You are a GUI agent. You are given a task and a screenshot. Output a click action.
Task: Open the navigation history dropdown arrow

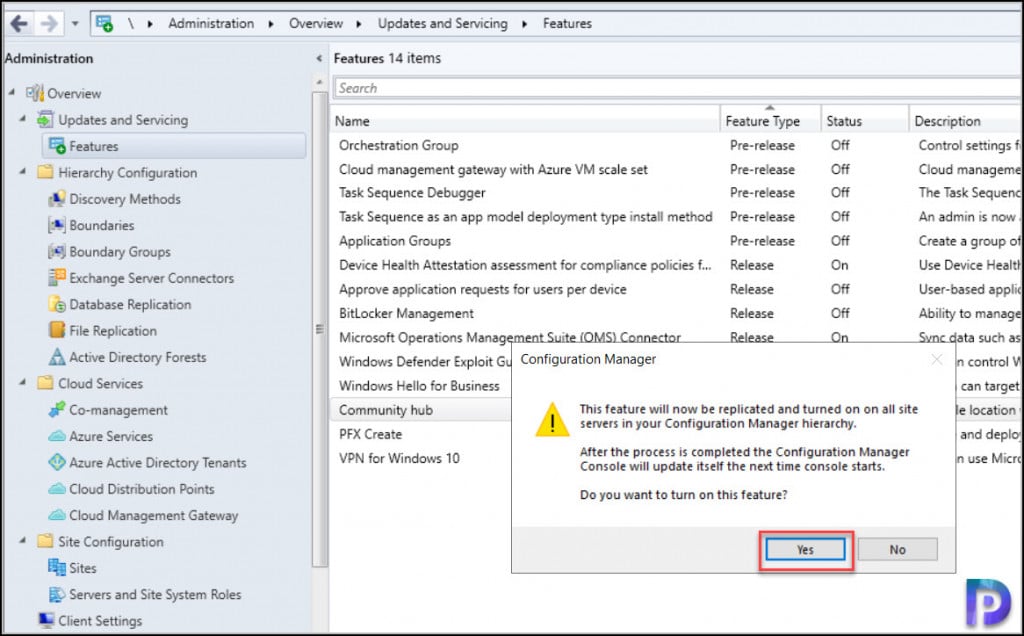click(75, 24)
